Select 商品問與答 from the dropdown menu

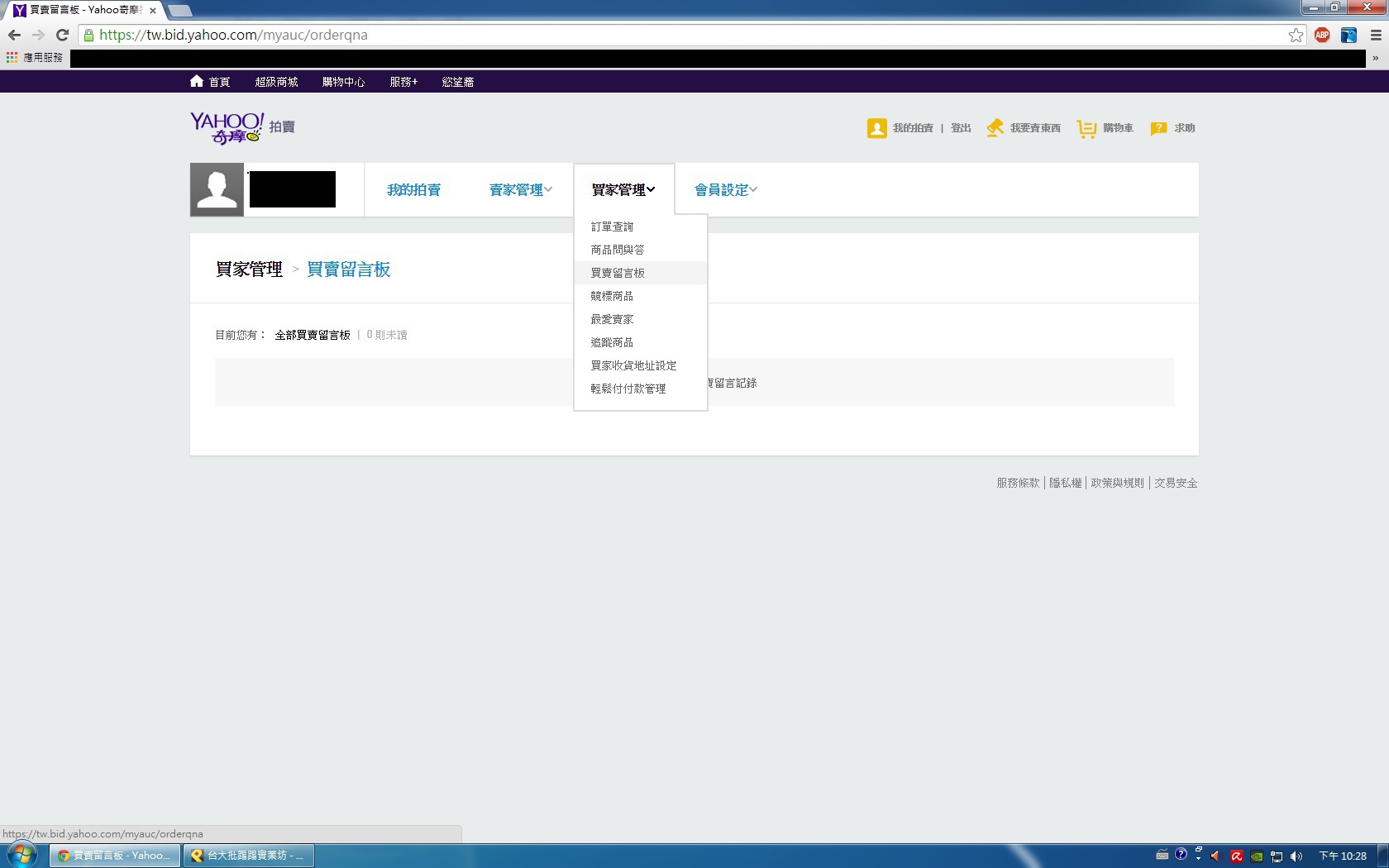[641, 250]
